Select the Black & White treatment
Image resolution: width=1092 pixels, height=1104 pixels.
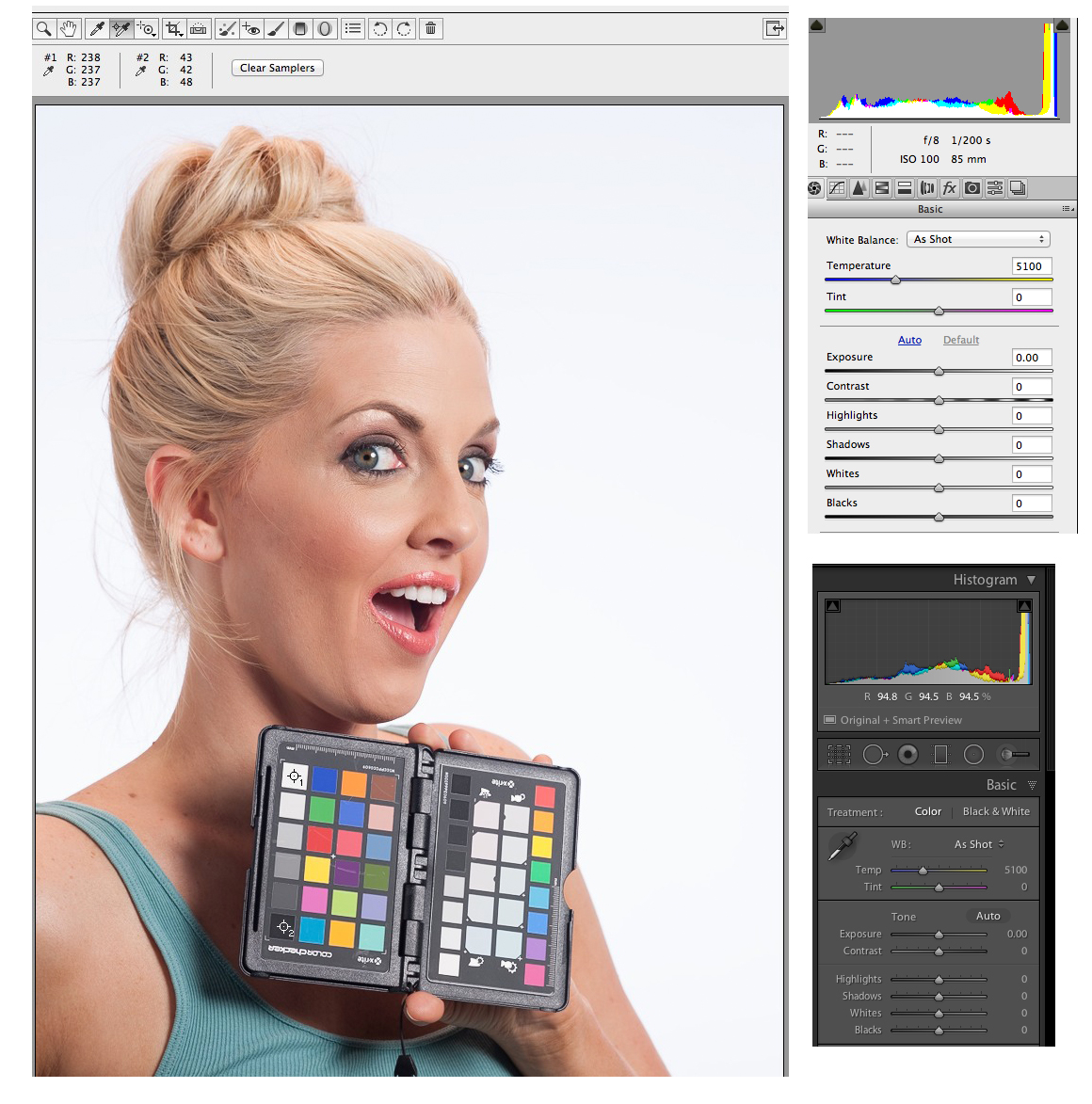click(x=996, y=811)
